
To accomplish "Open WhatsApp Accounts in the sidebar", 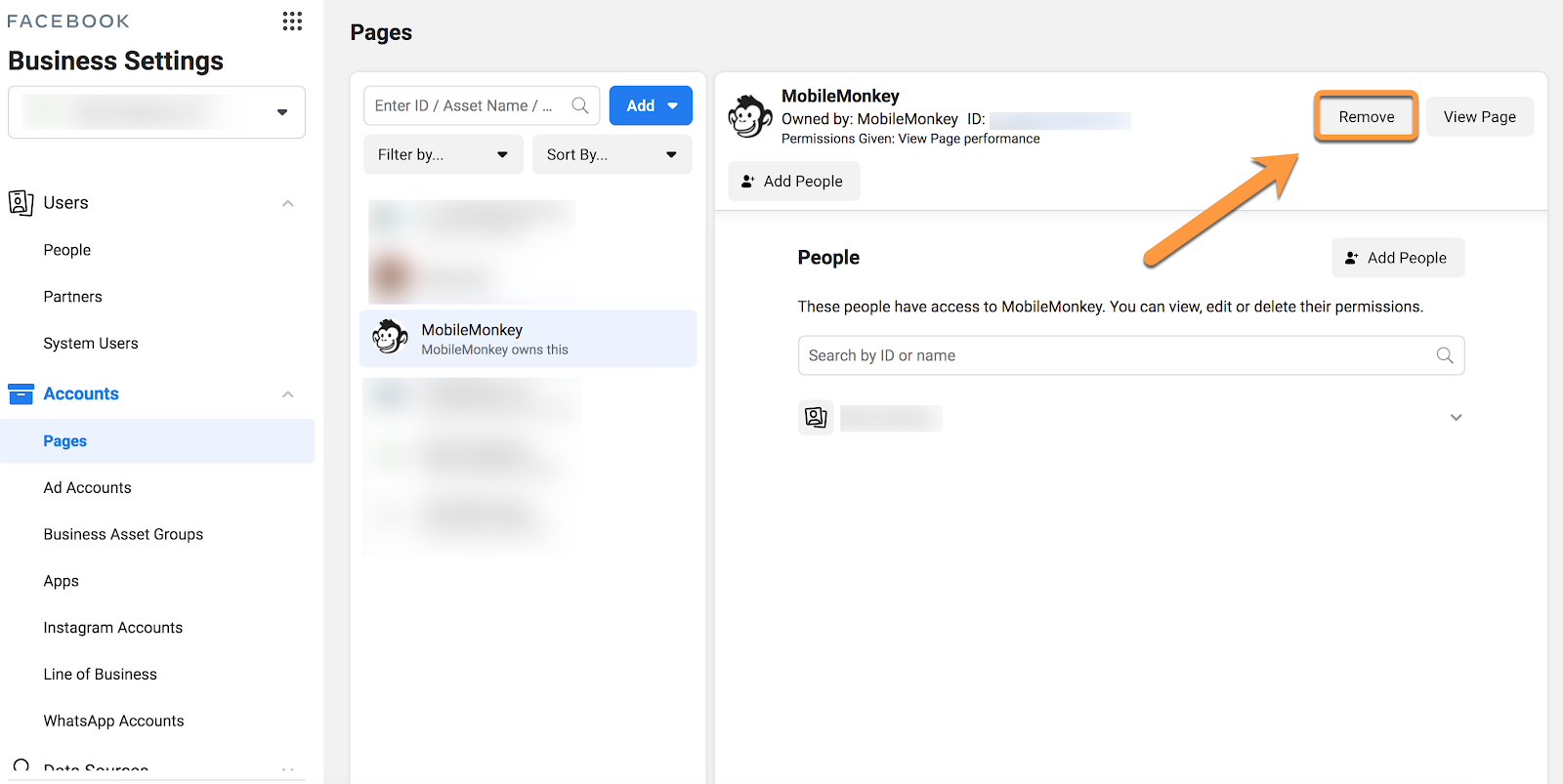I will coord(113,721).
